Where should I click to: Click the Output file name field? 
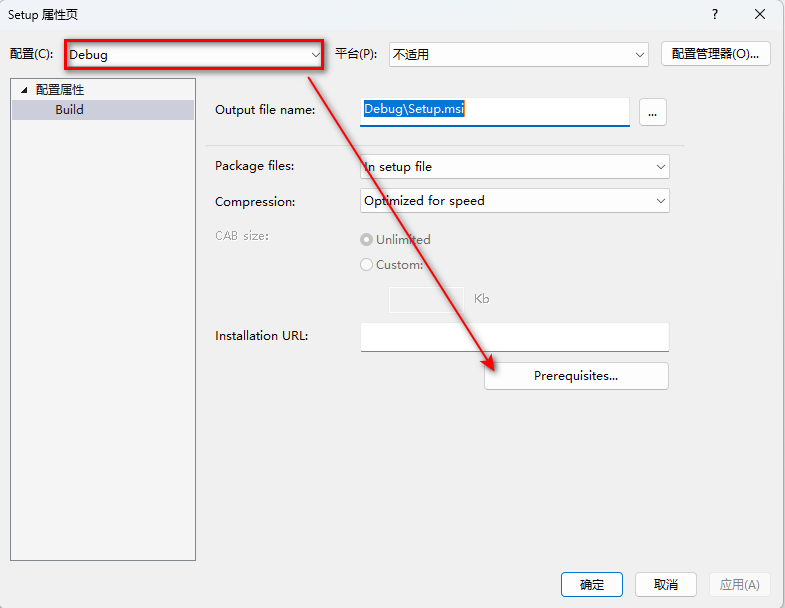pyautogui.click(x=494, y=111)
